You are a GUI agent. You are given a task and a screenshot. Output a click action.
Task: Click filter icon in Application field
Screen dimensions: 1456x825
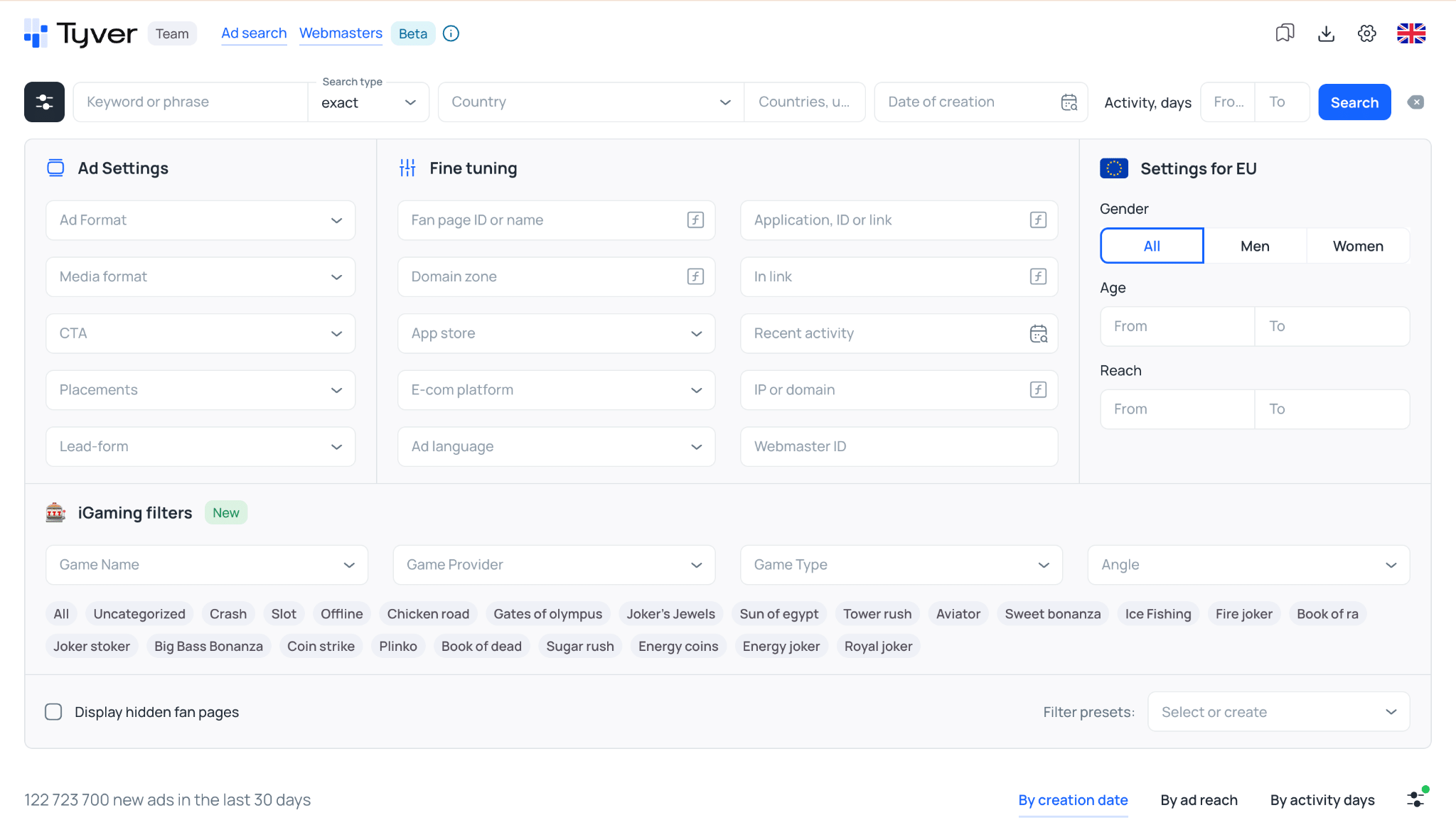(1038, 220)
